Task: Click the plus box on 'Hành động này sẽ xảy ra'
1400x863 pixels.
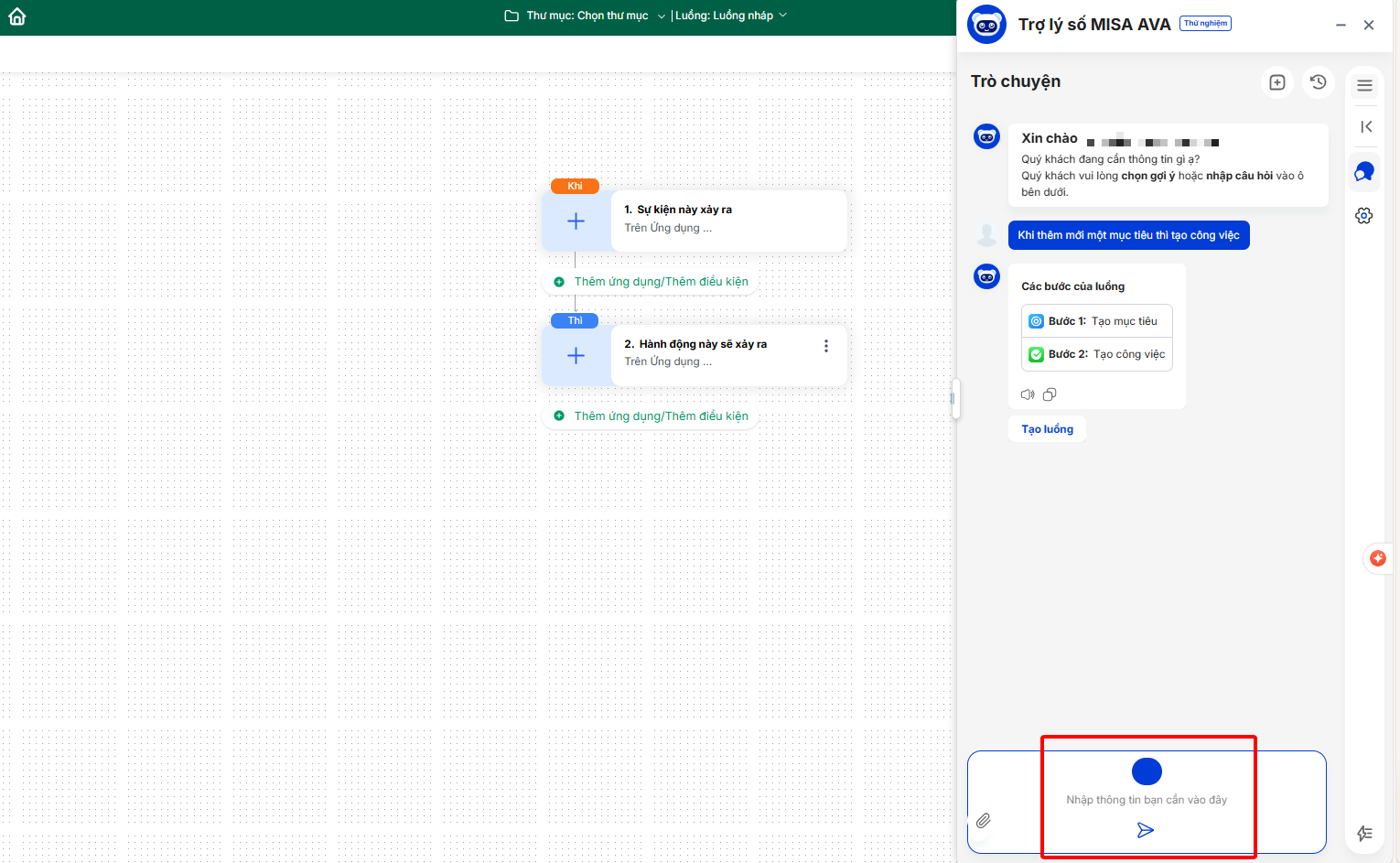Action: tap(576, 356)
